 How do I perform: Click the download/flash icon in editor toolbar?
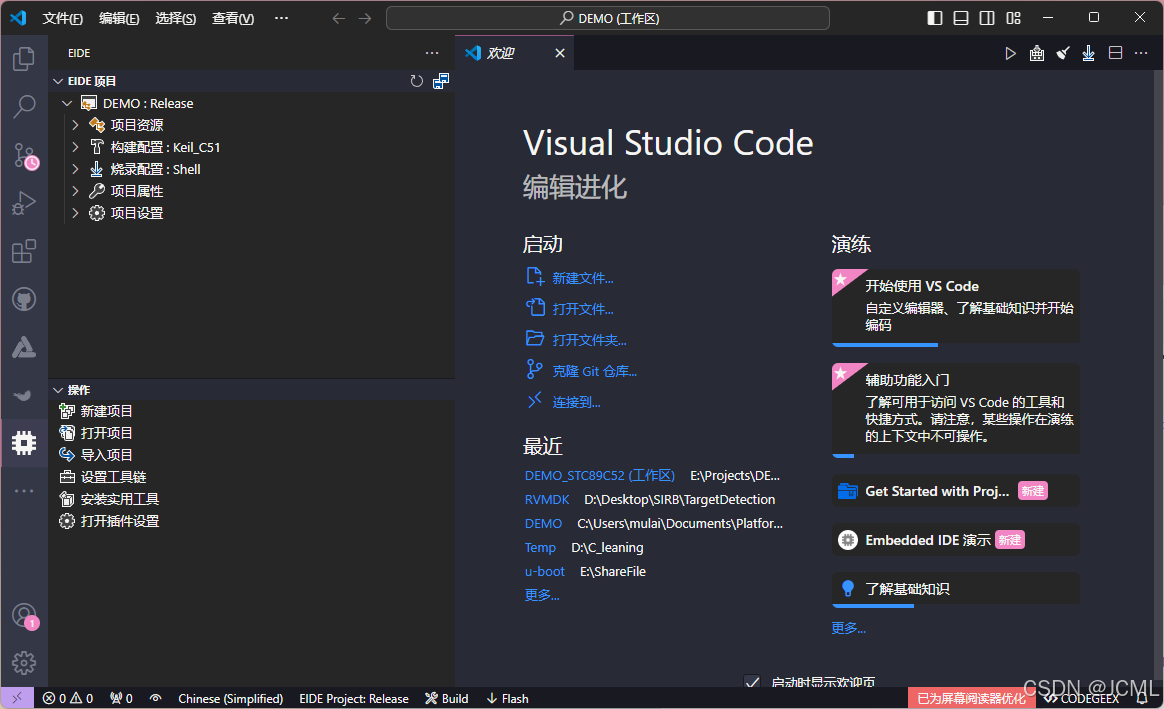[x=1088, y=53]
